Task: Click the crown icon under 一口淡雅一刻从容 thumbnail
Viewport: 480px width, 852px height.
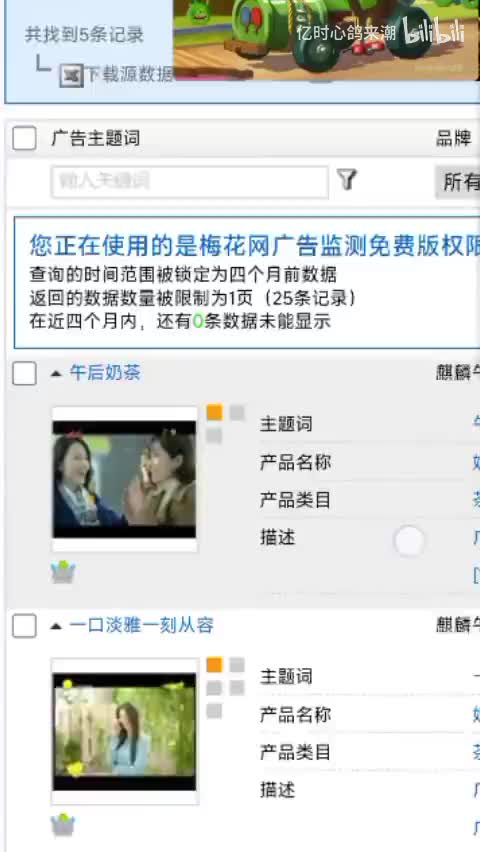Action: [x=63, y=825]
